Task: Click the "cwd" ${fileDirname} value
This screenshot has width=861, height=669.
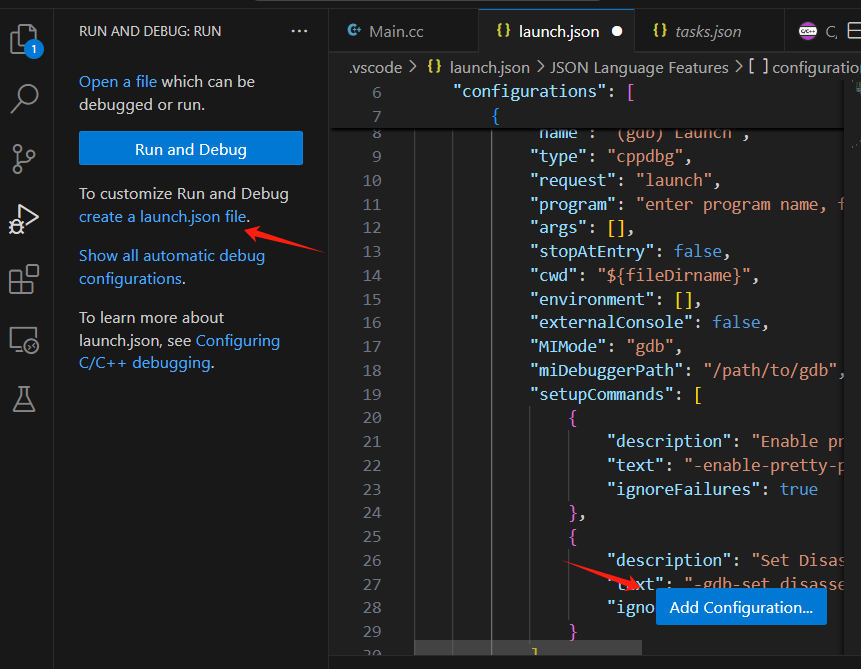Action: pos(674,275)
